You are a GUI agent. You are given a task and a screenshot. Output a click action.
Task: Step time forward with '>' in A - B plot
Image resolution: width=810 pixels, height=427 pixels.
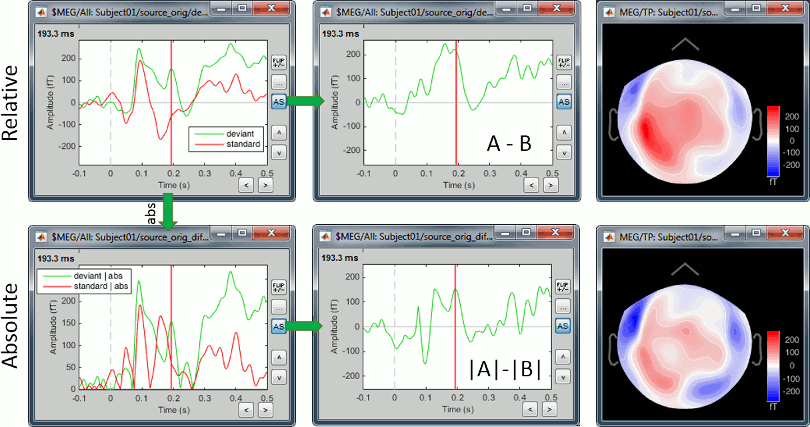point(547,185)
